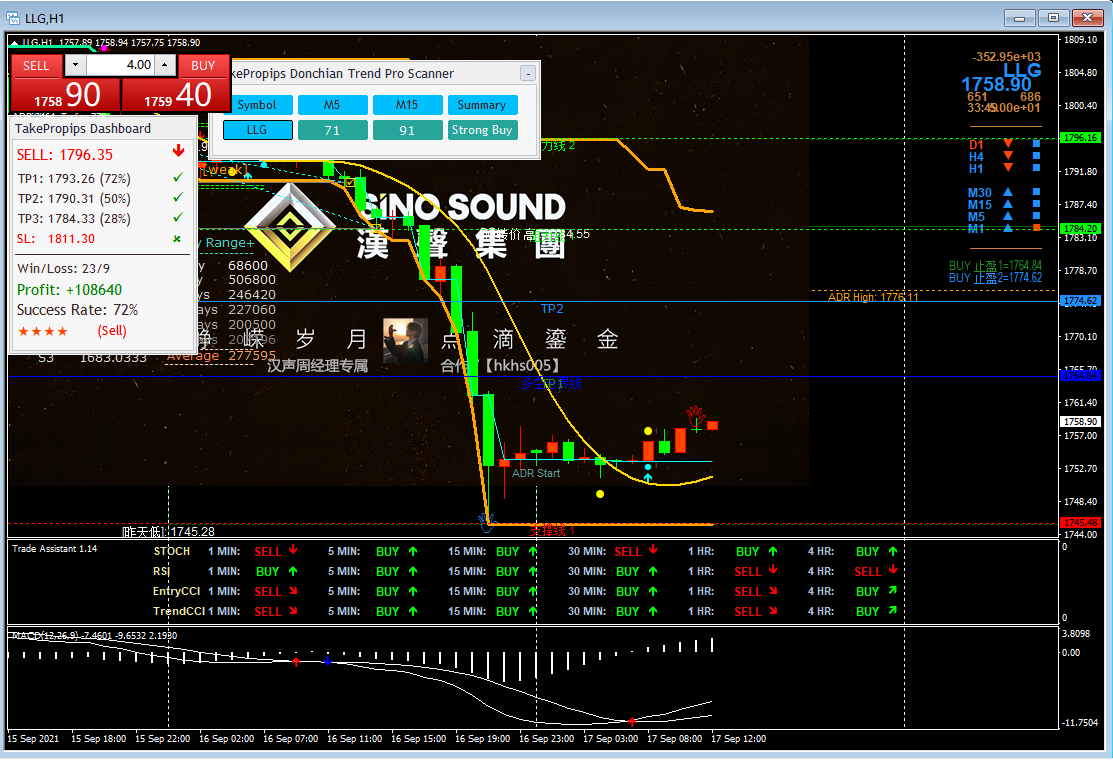
Task: Click the blue arrow marker on the MACD line
Action: [x=327, y=661]
